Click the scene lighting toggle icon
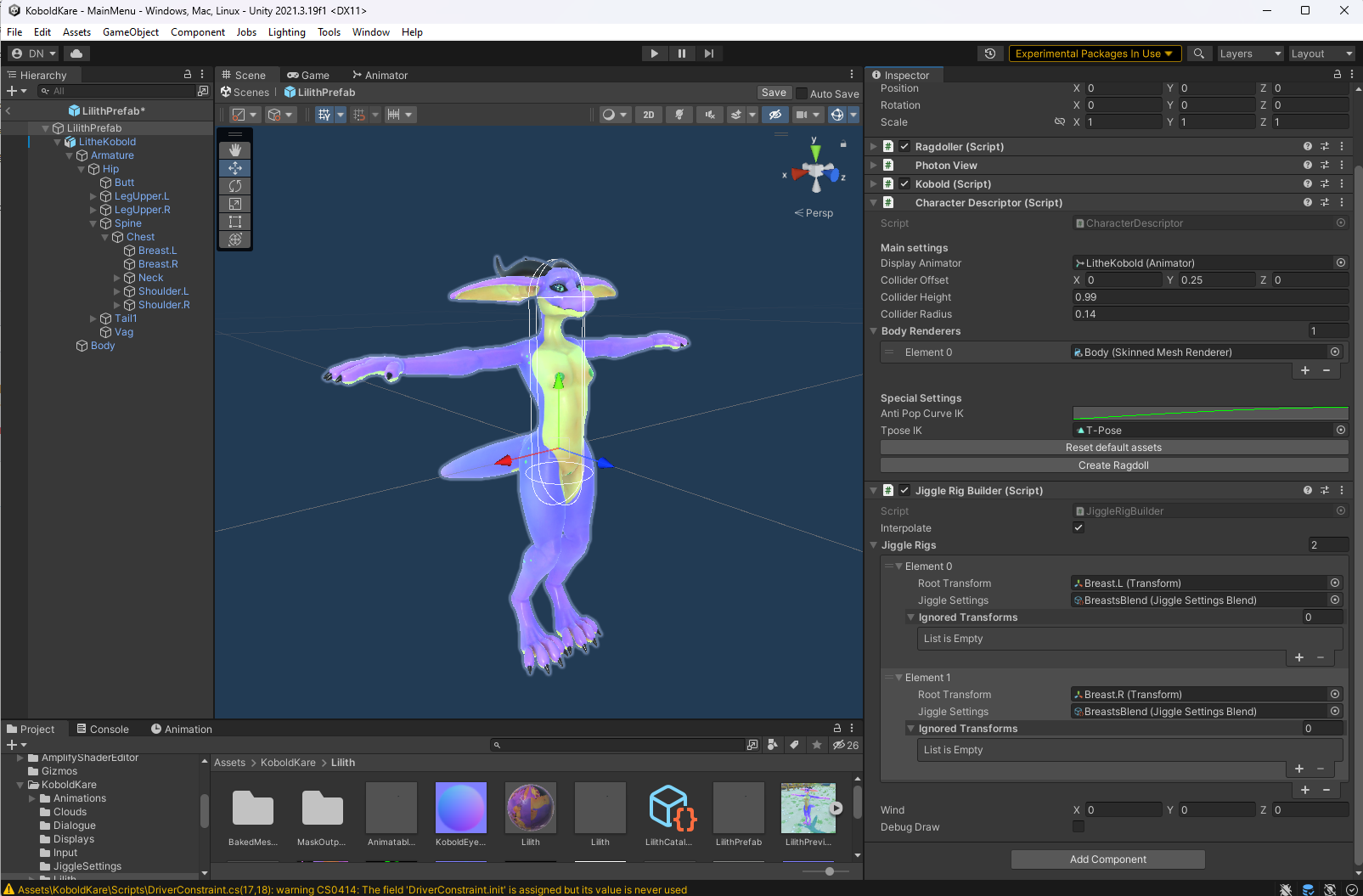Image resolution: width=1363 pixels, height=896 pixels. coord(679,115)
